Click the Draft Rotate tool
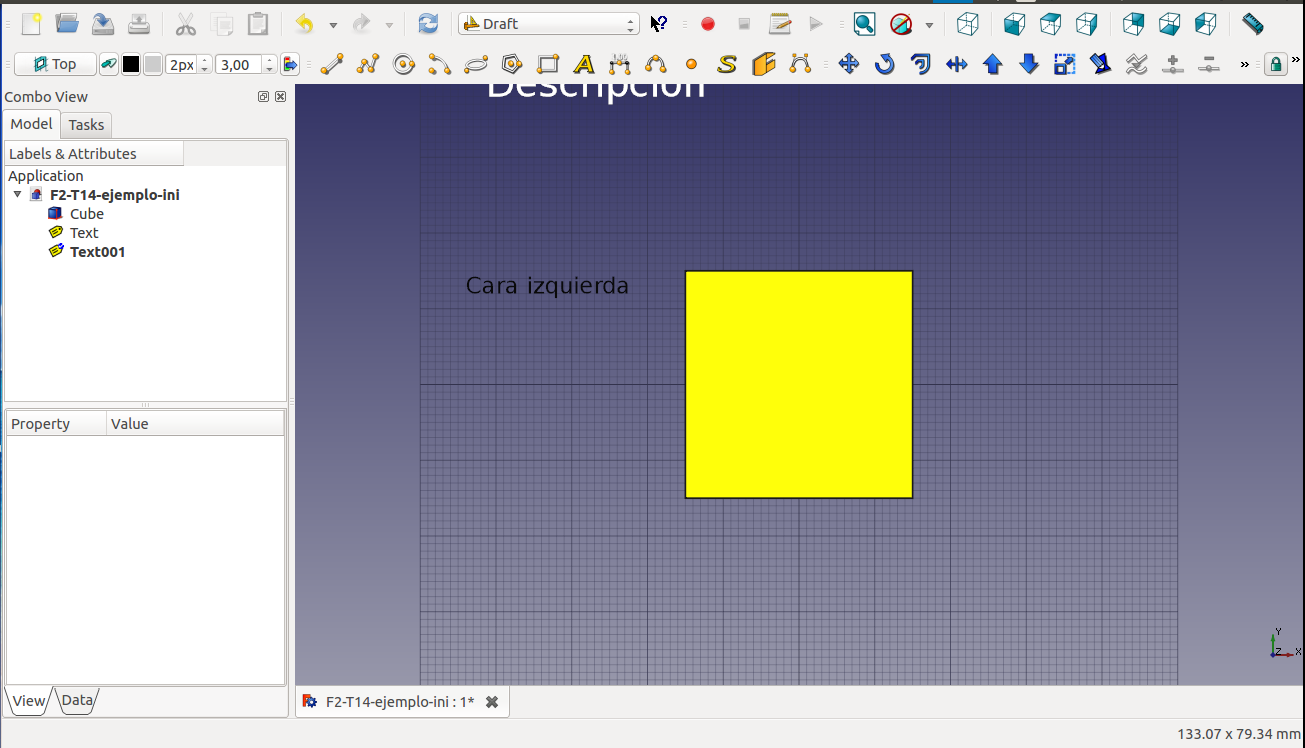The width and height of the screenshot is (1305, 748). pyautogui.click(x=885, y=65)
